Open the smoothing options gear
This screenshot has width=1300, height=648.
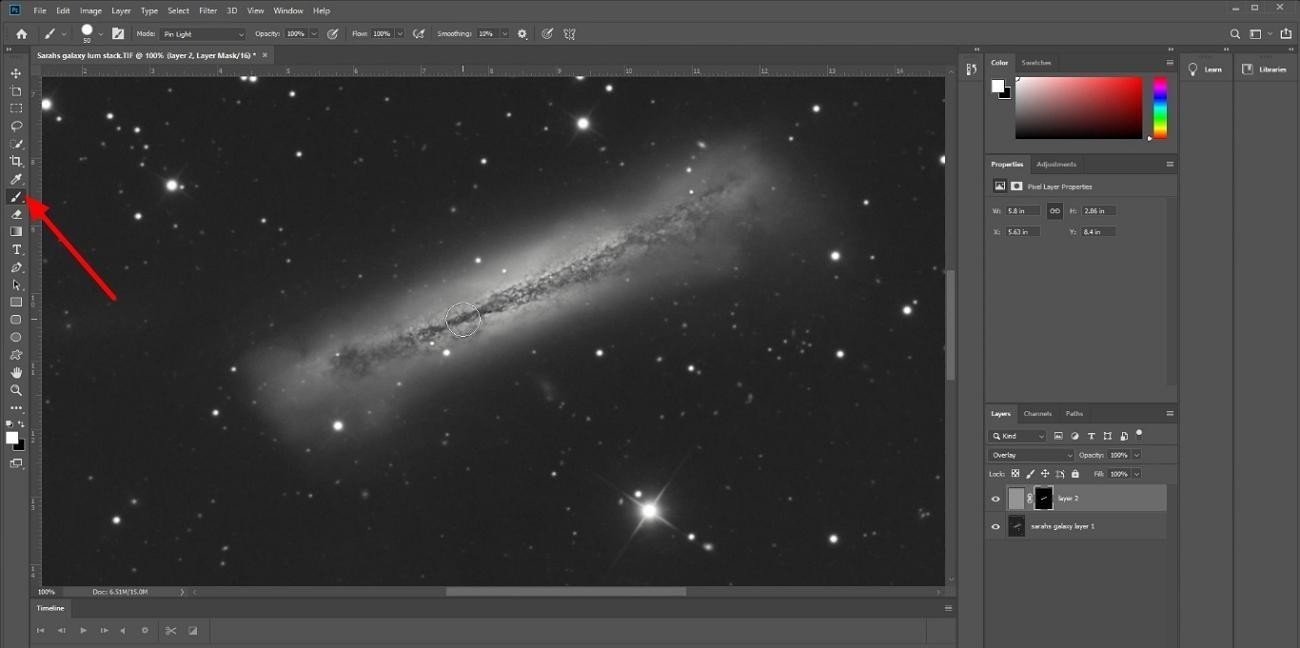(522, 34)
